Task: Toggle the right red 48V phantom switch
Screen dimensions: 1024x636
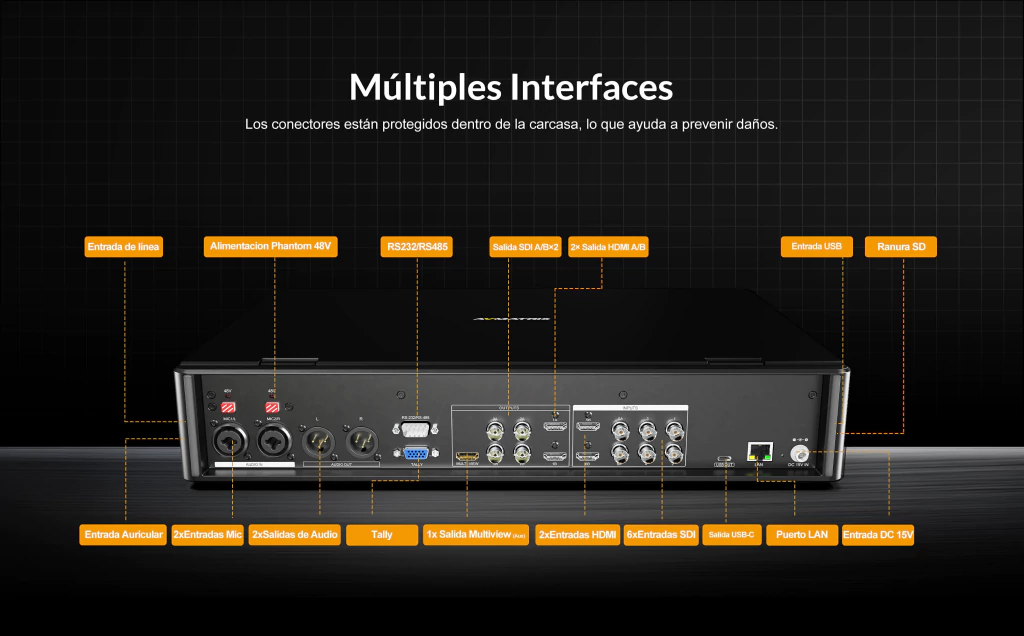Action: (x=271, y=407)
